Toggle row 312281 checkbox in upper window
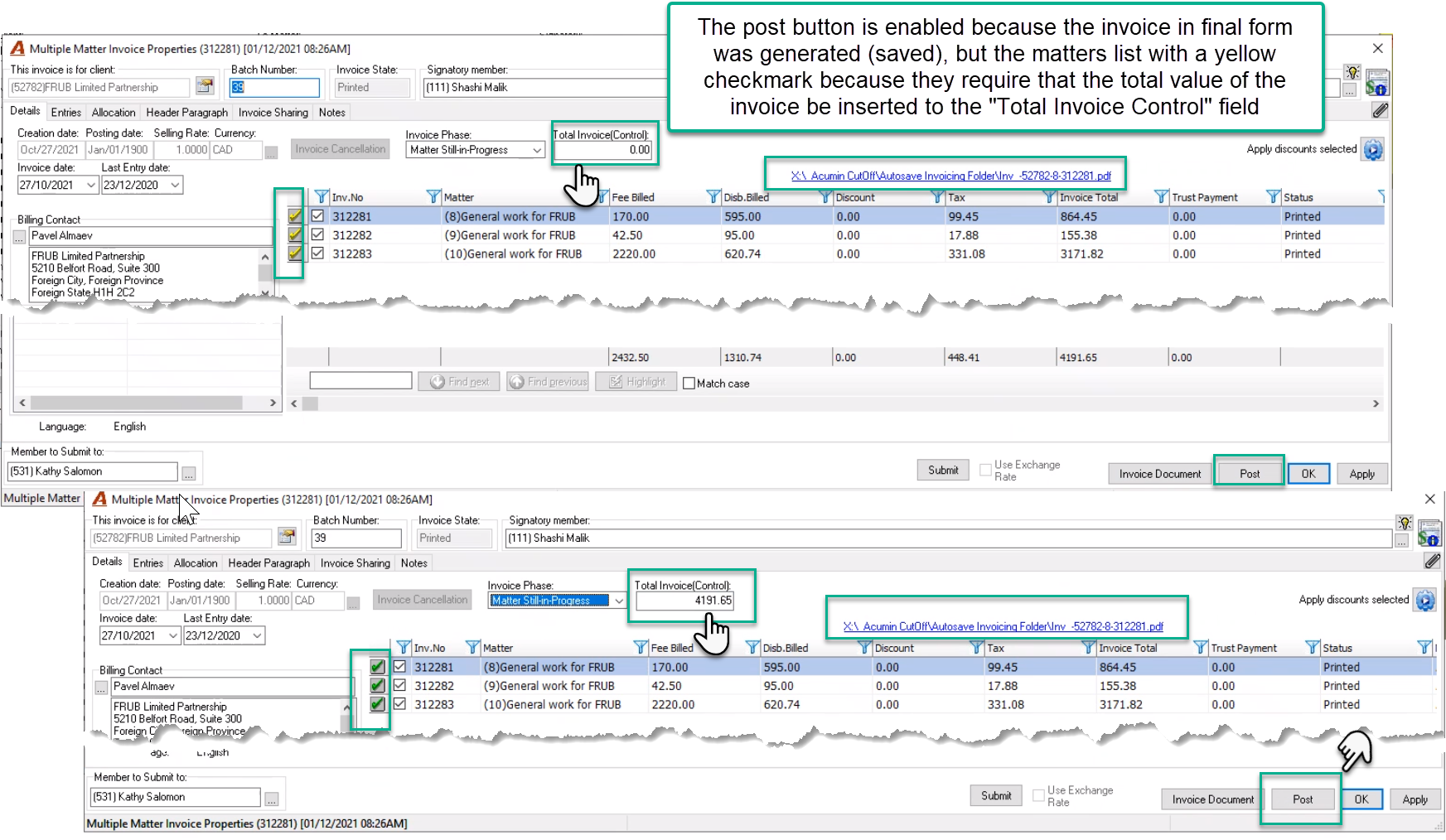 coord(317,216)
